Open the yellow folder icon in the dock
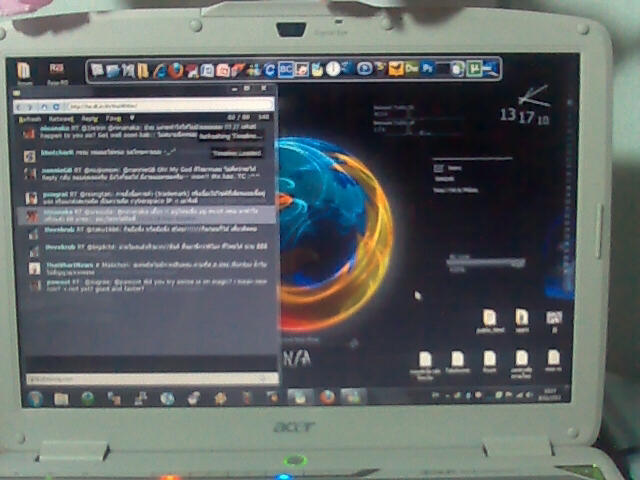 pyautogui.click(x=142, y=71)
